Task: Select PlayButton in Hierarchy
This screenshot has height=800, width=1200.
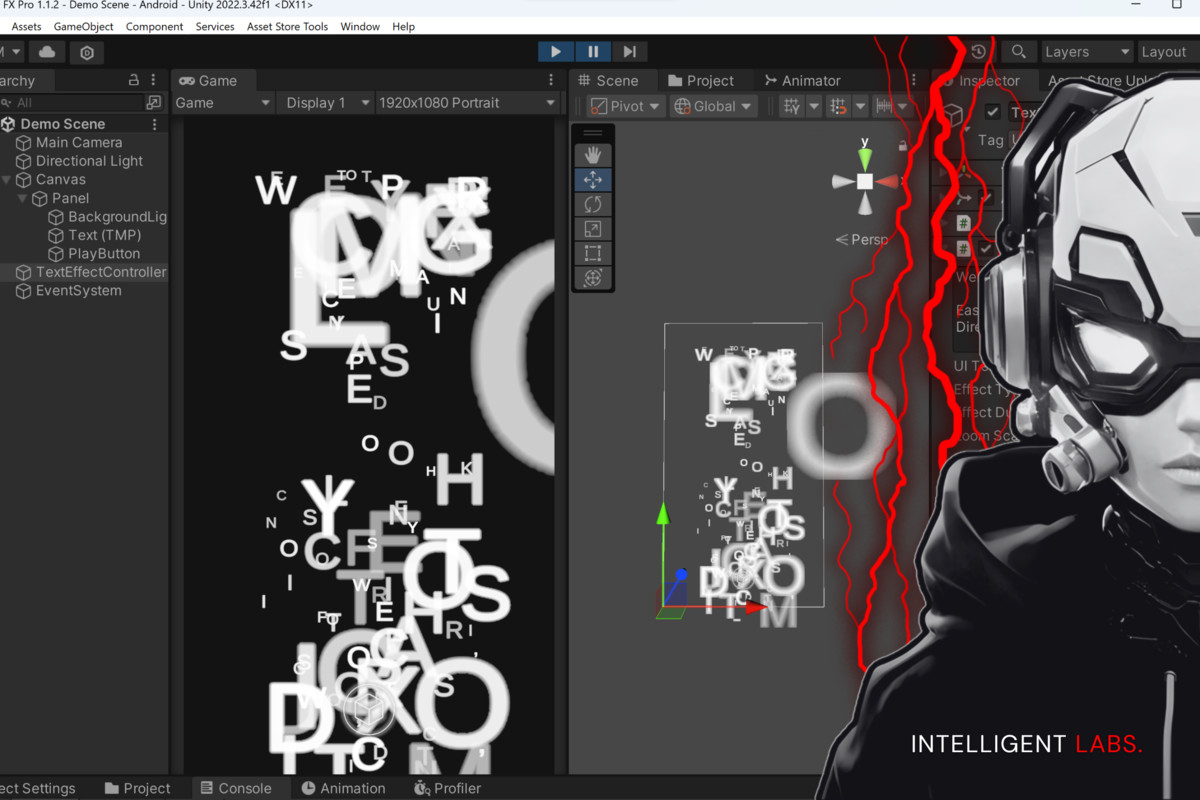Action: [104, 254]
